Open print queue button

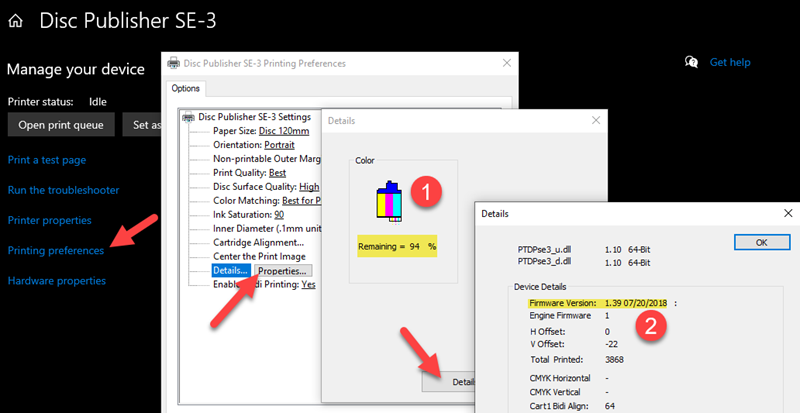click(x=61, y=125)
